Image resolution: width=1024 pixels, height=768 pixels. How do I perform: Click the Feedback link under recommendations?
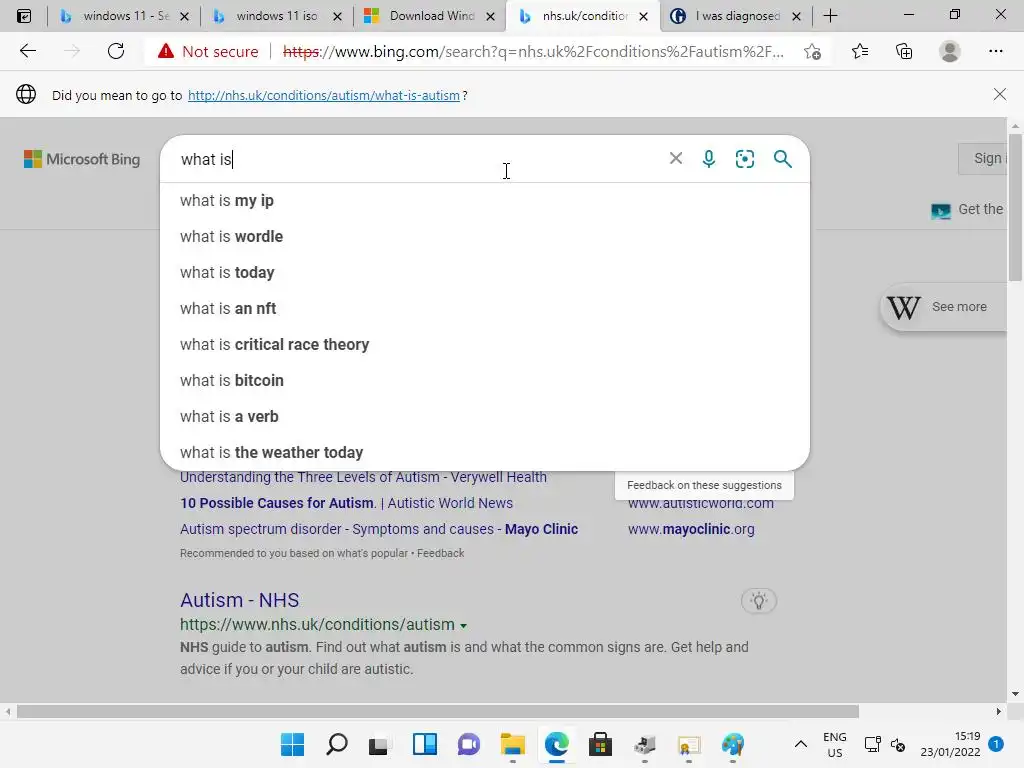tap(440, 553)
